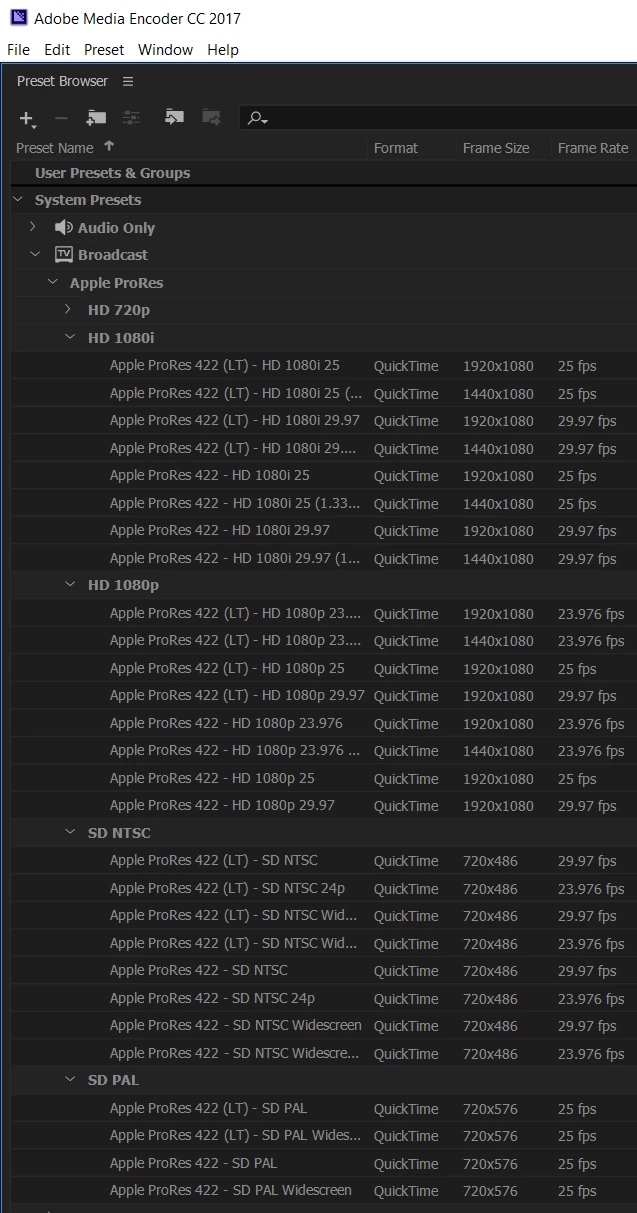The width and height of the screenshot is (637, 1213).
Task: Click the Apple ProRes group label
Action: (x=116, y=283)
